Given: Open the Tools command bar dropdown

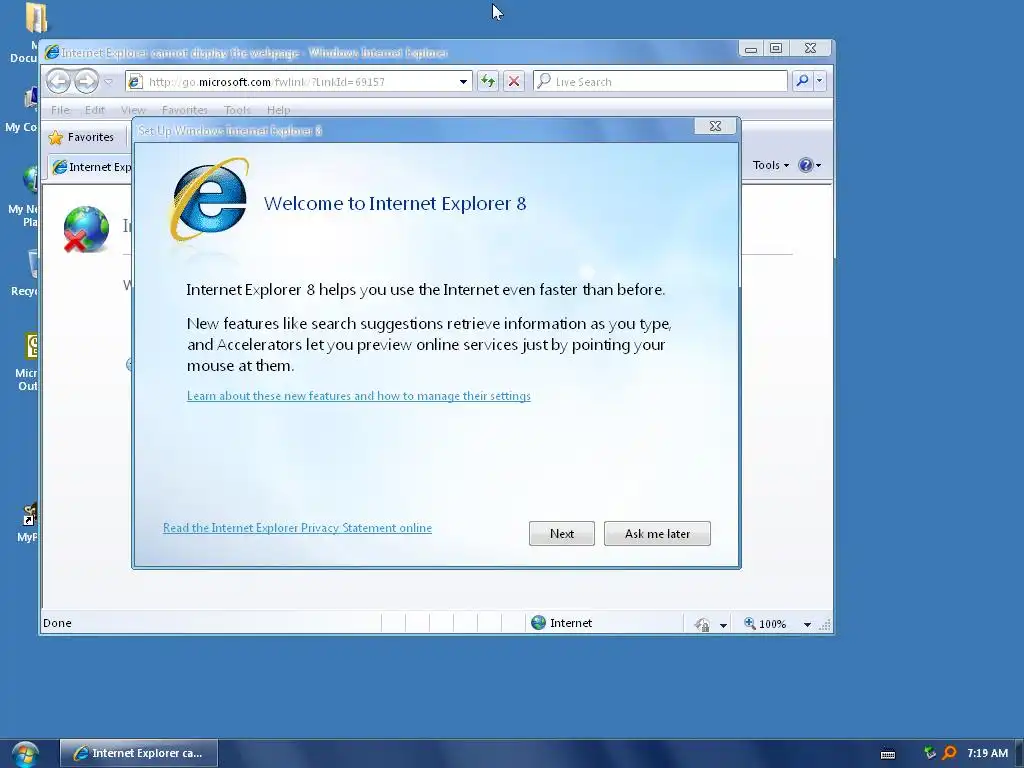Looking at the screenshot, I should click(771, 165).
